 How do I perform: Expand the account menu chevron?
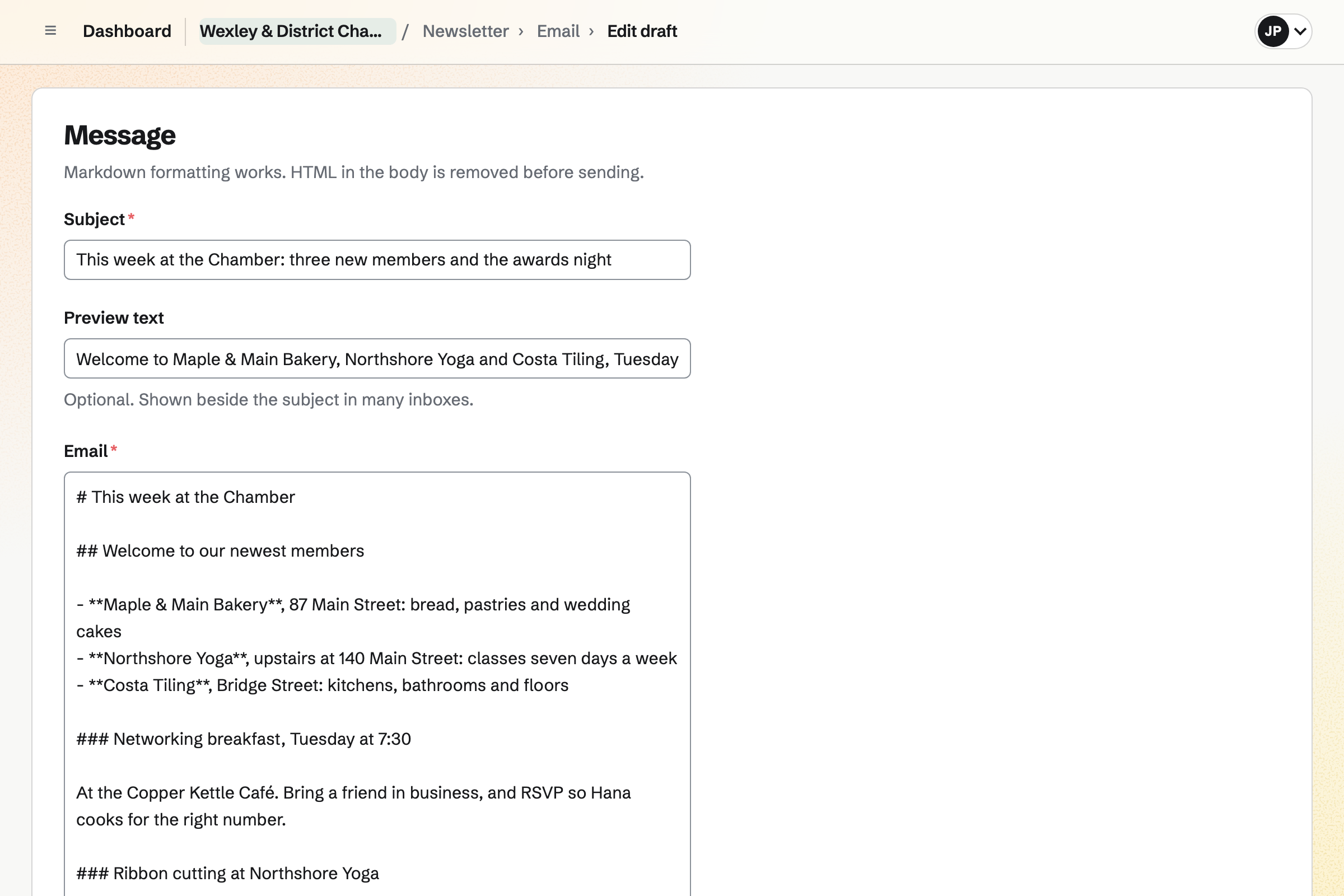click(1300, 31)
